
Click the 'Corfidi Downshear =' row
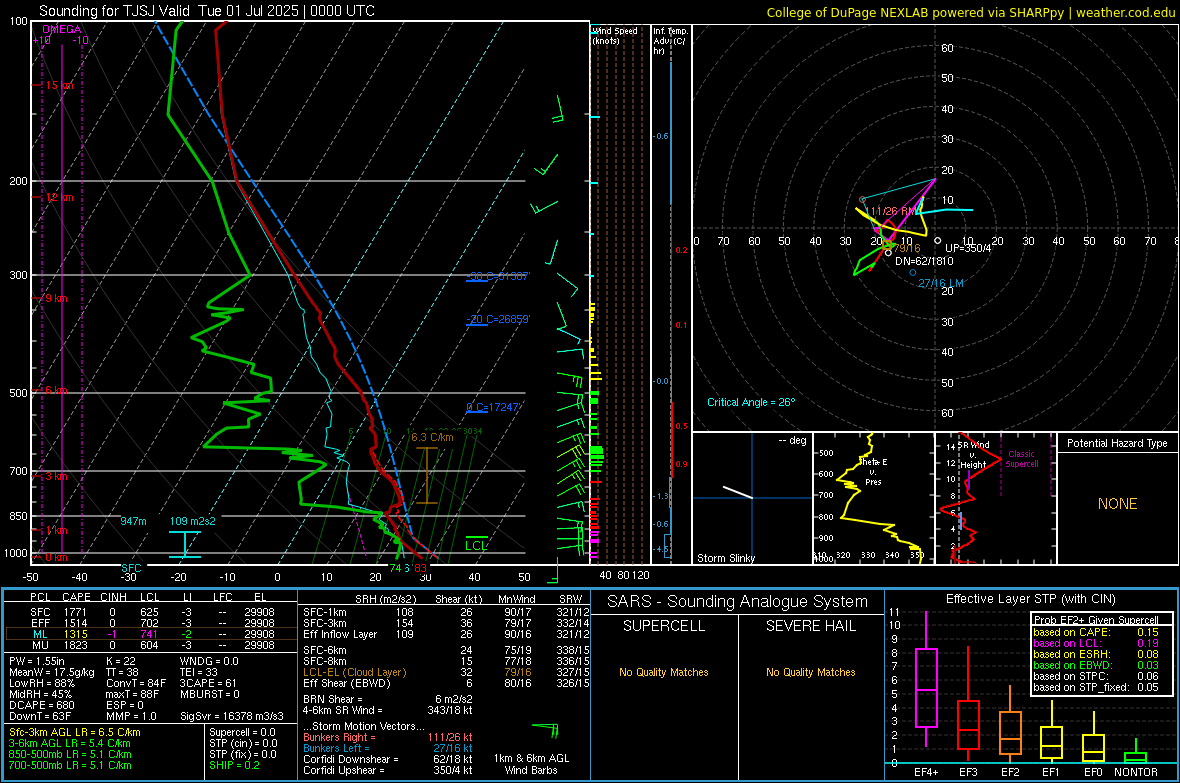pos(388,759)
